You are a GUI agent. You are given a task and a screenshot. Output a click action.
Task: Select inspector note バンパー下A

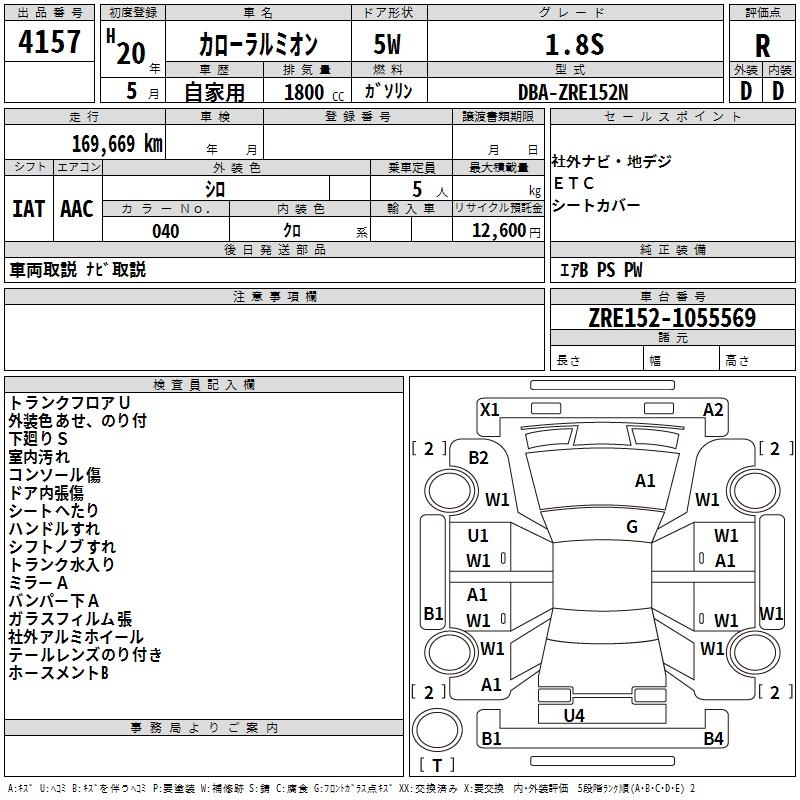54,601
